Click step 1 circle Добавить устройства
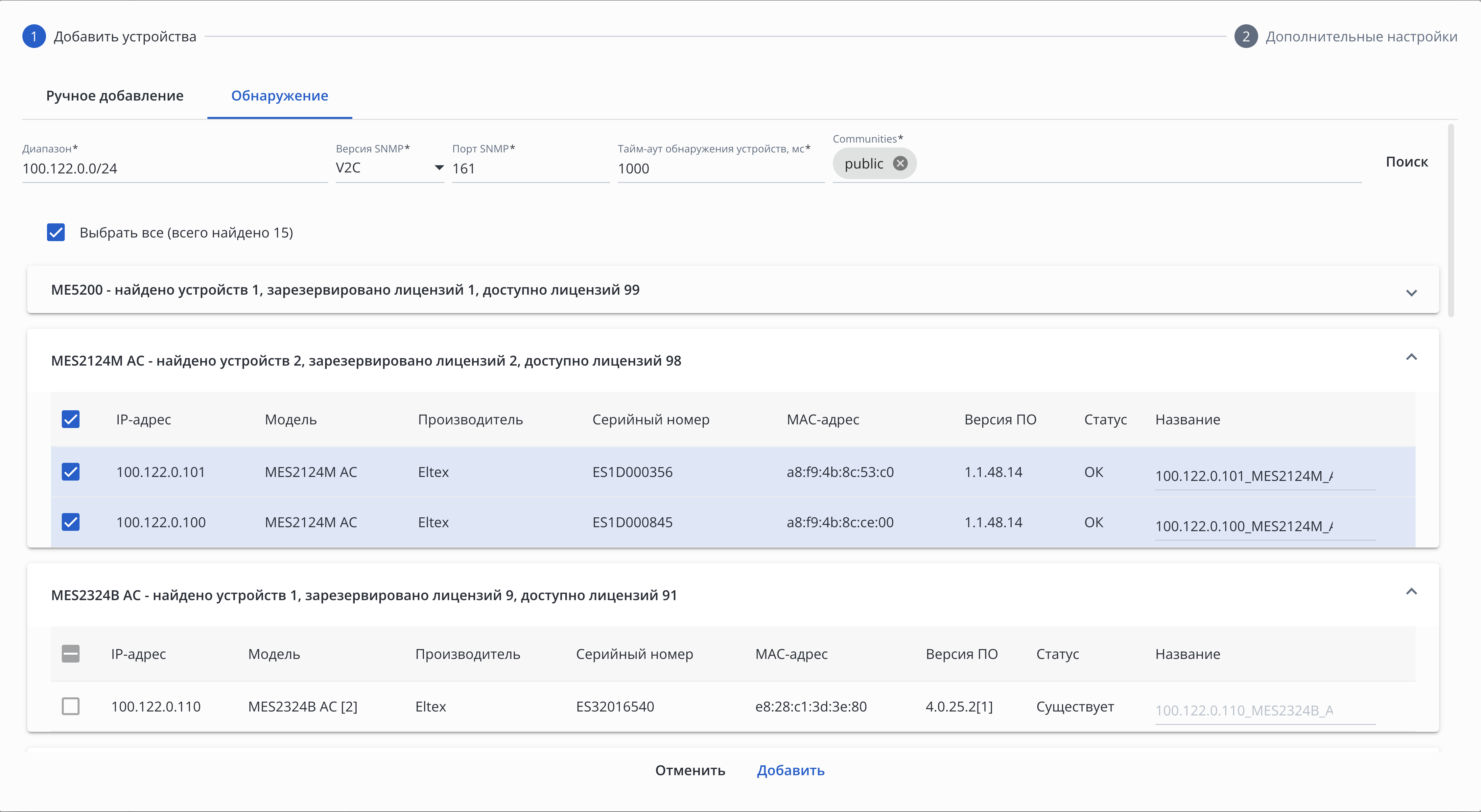This screenshot has width=1481, height=812. coord(34,37)
